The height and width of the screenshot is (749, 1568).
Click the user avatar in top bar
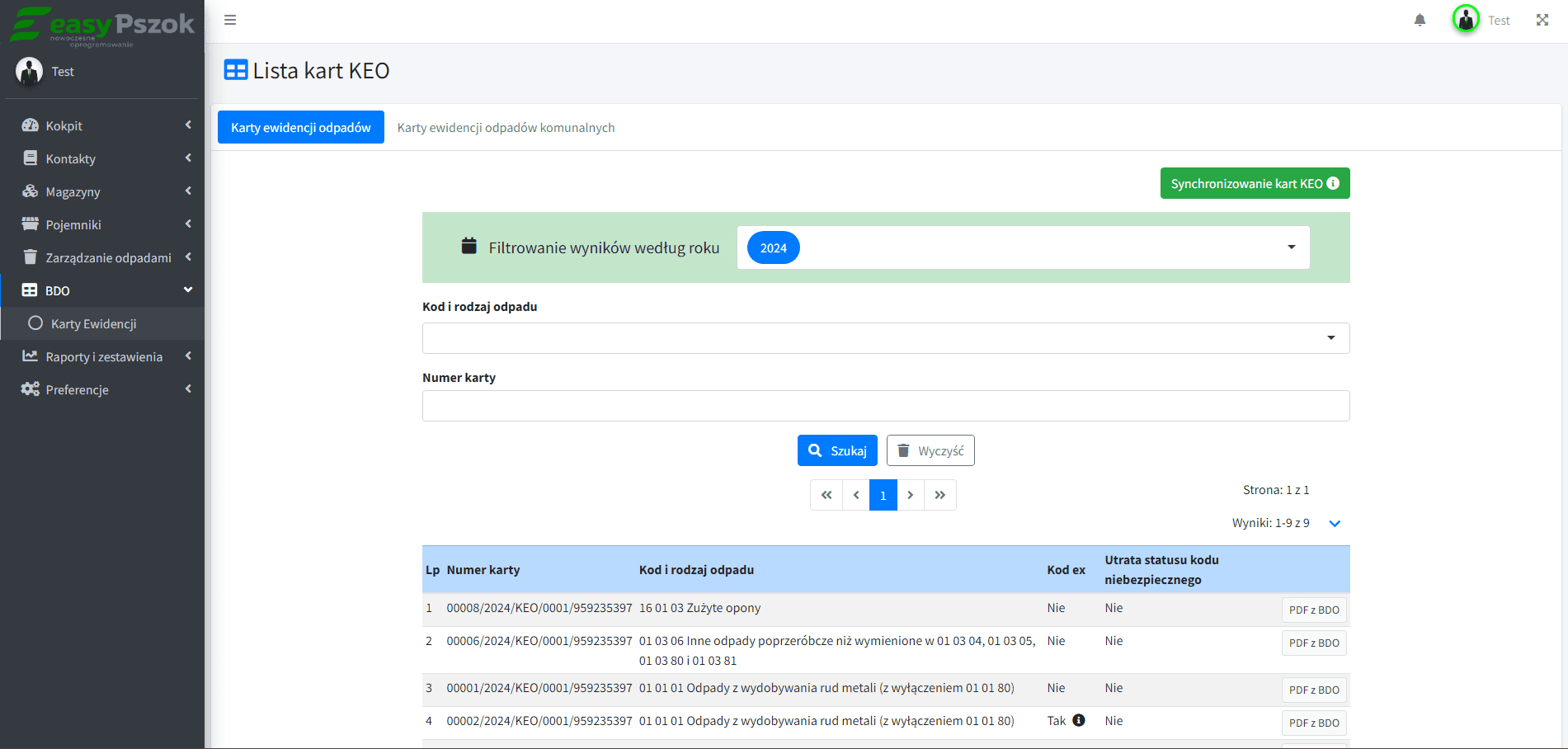tap(1465, 19)
